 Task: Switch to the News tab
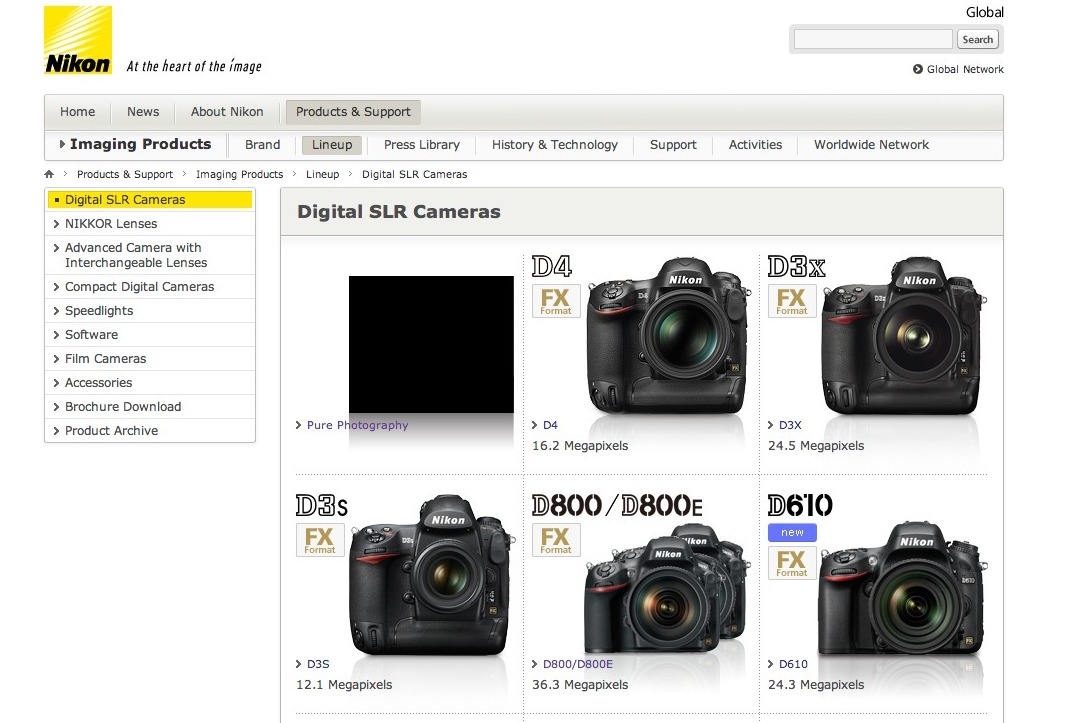142,112
